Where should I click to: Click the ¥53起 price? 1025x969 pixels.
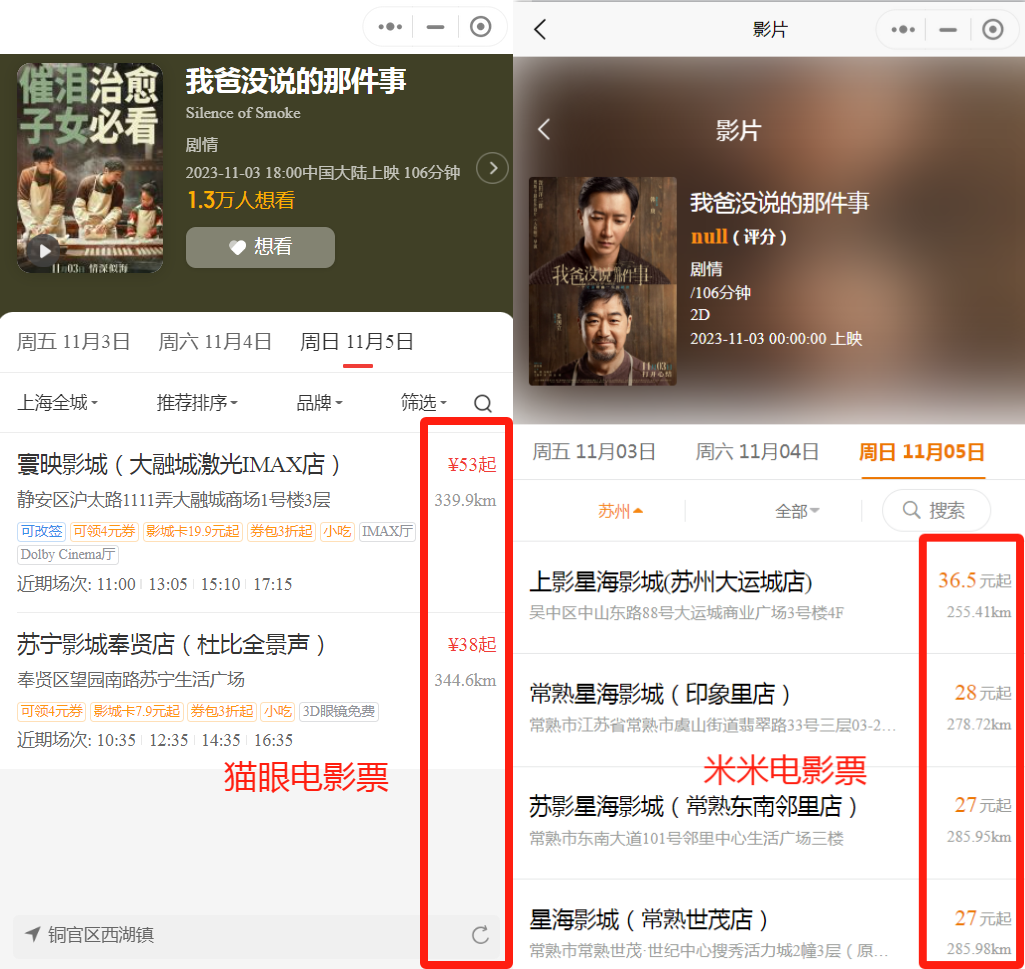[472, 465]
